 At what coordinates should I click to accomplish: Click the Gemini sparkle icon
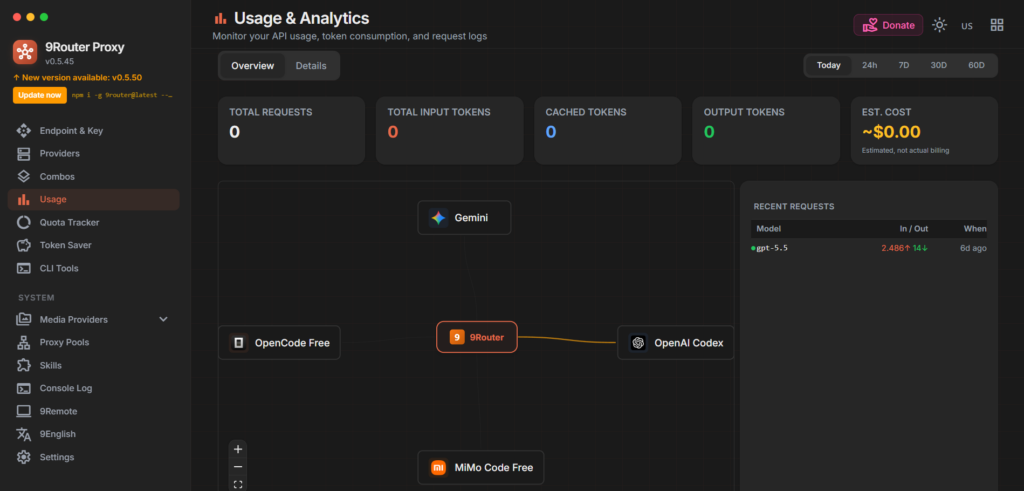click(438, 217)
